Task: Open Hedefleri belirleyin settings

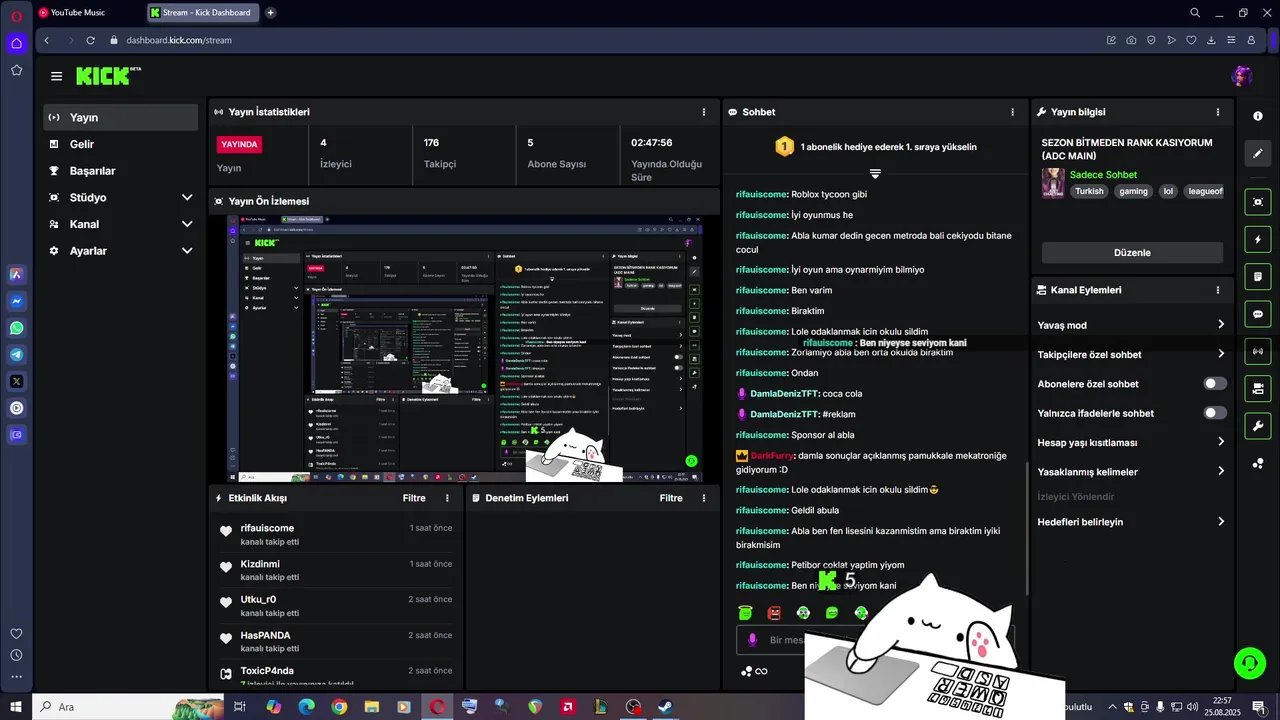Action: tap(1131, 522)
